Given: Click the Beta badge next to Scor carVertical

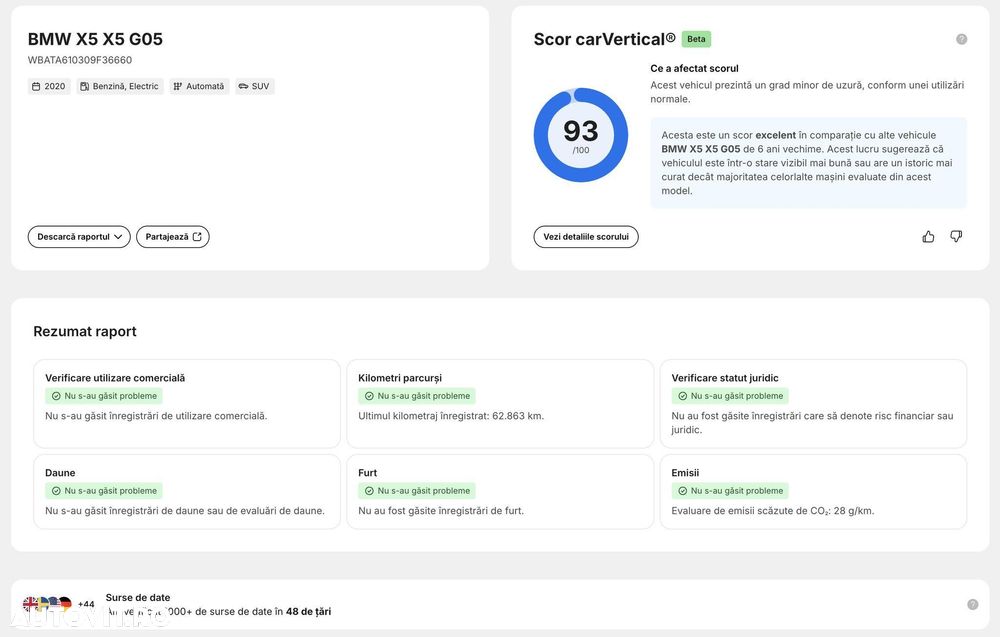Looking at the screenshot, I should click(696, 40).
